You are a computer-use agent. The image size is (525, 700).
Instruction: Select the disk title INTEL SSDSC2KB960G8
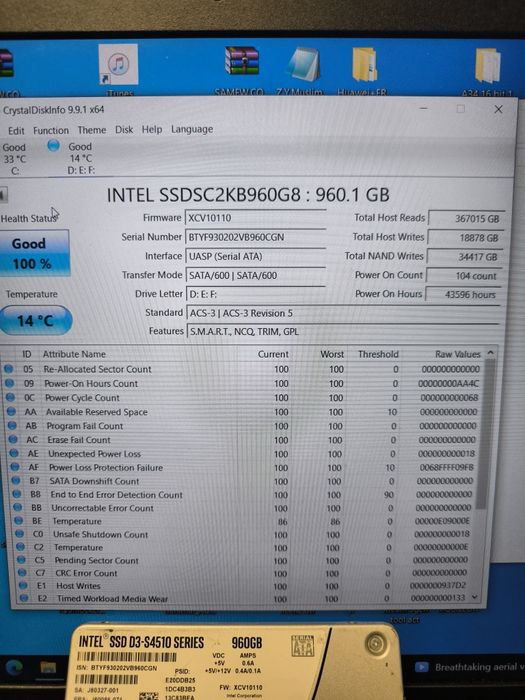coord(248,195)
